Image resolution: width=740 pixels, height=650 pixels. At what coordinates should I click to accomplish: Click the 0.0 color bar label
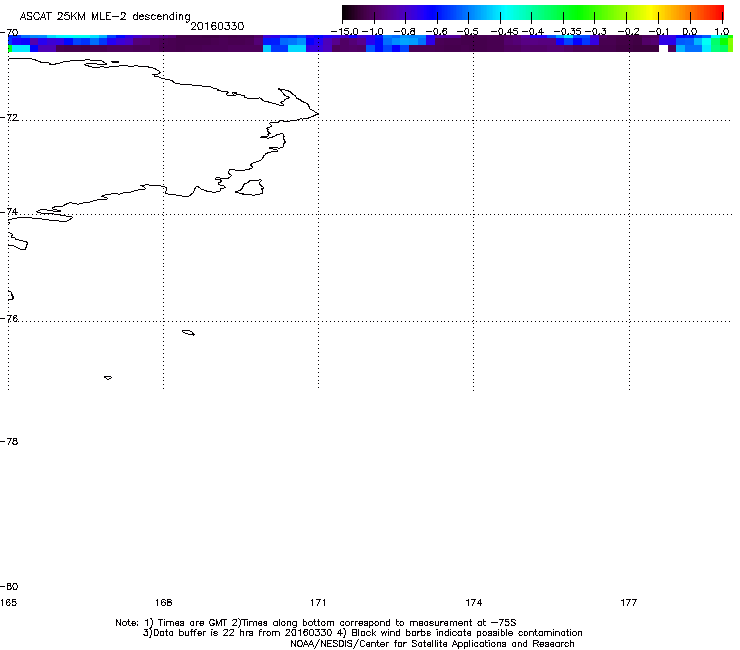(x=690, y=32)
